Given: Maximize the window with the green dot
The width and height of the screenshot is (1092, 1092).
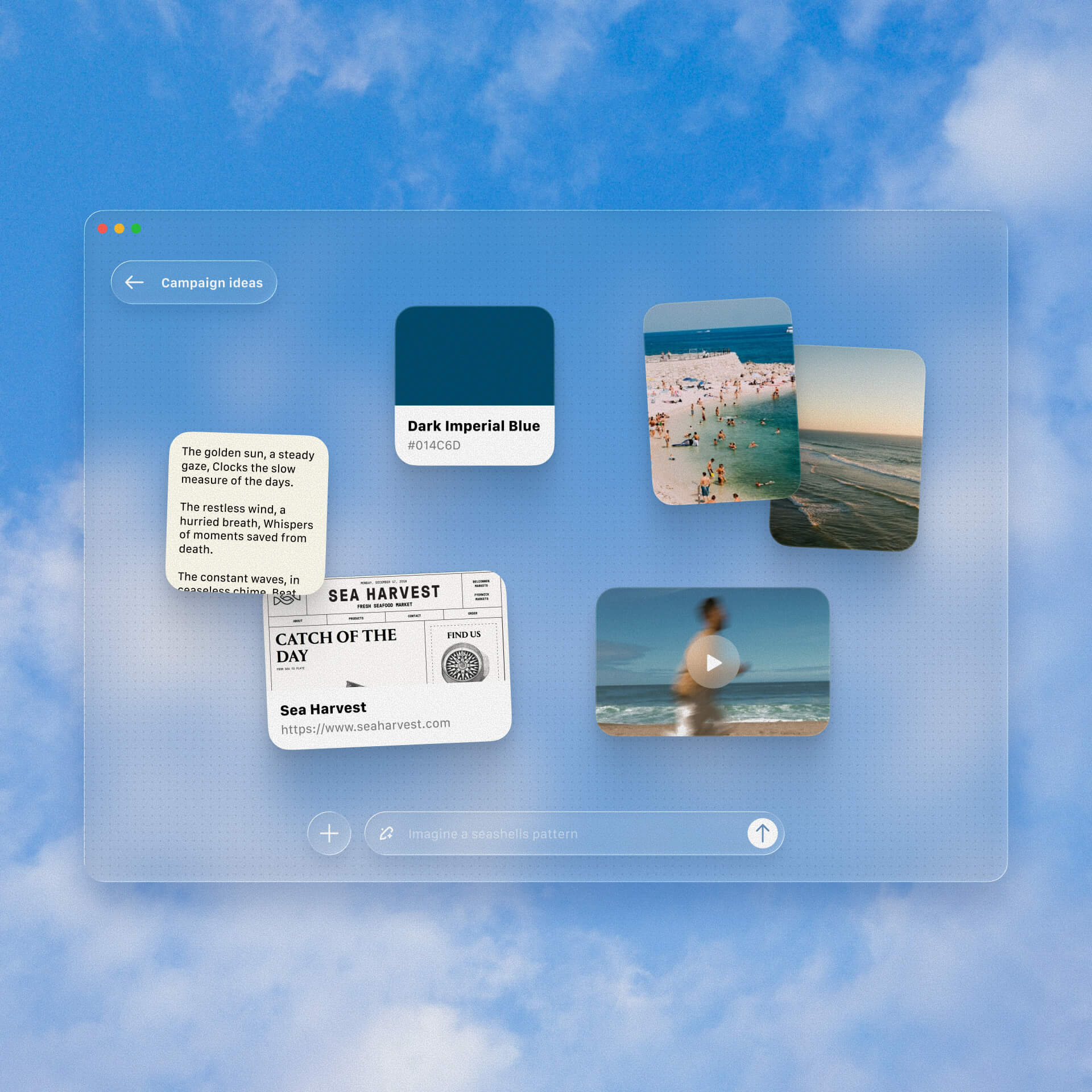Looking at the screenshot, I should pos(136,229).
